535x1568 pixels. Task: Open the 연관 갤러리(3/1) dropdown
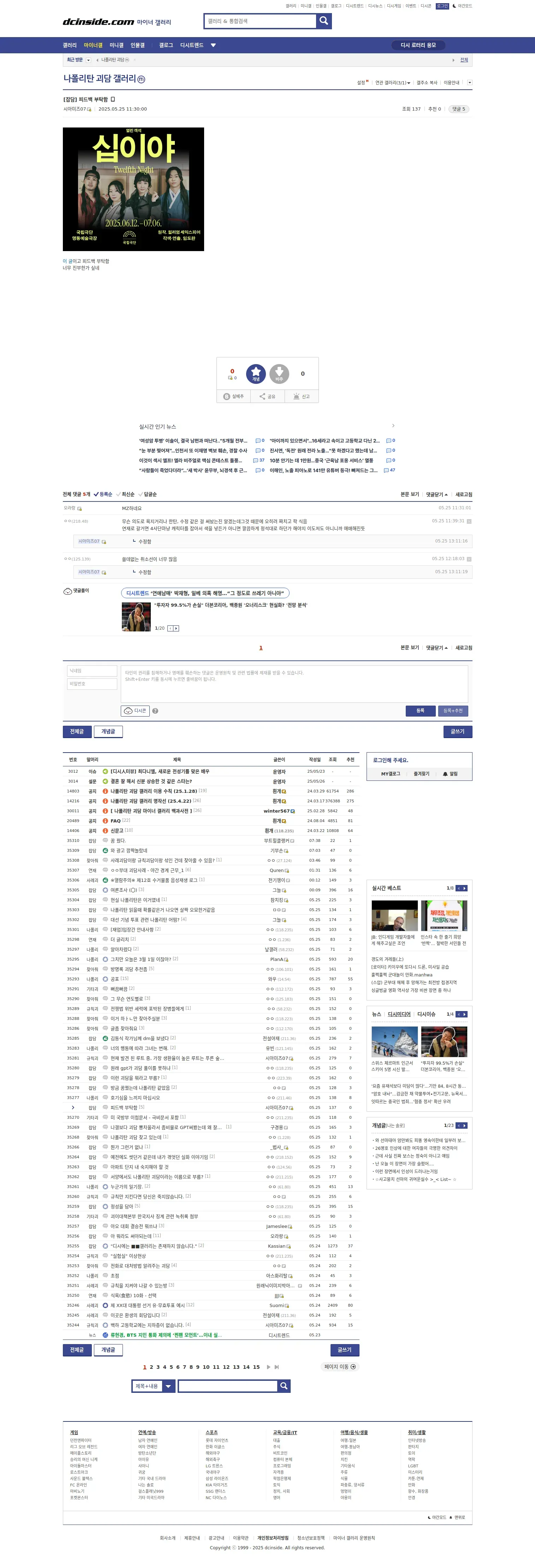(x=393, y=83)
